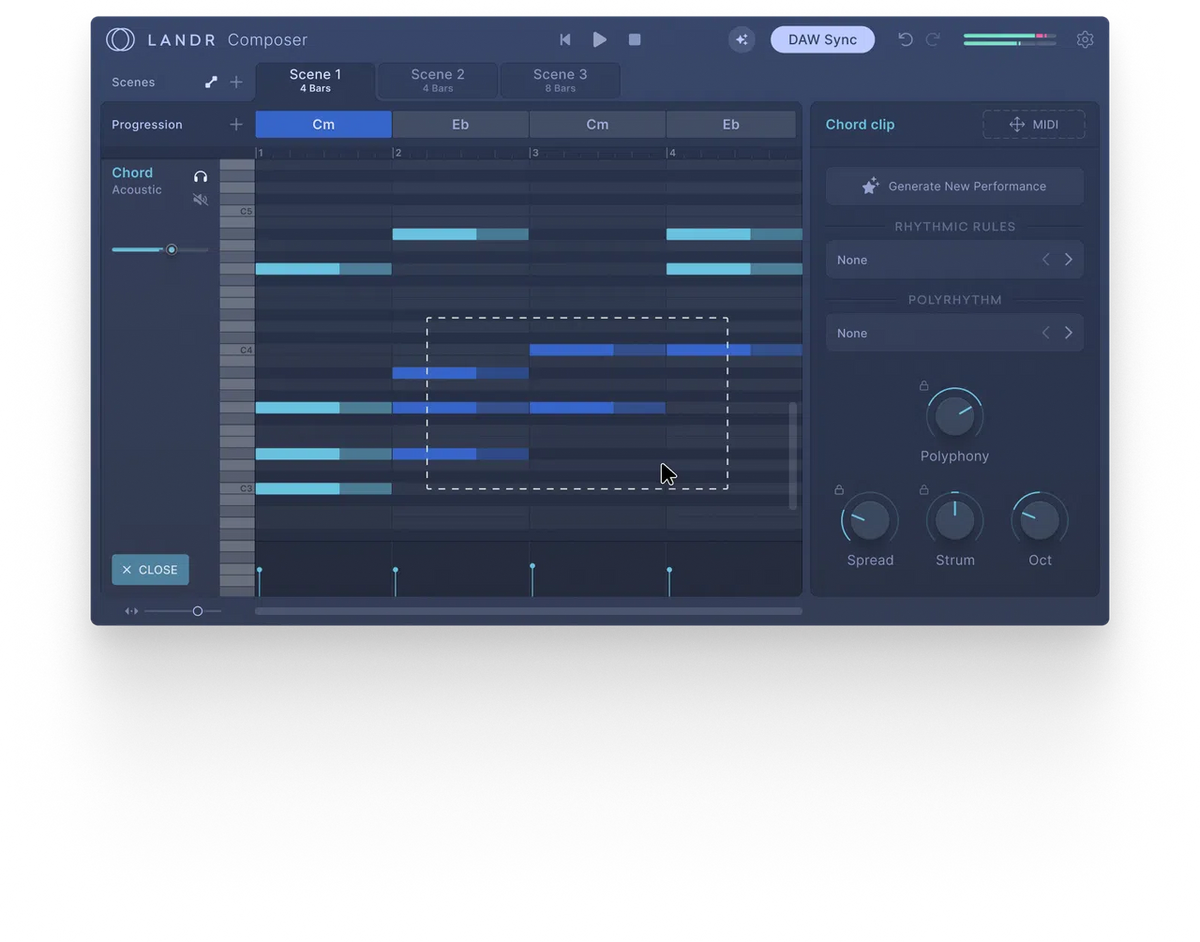Unmute the Chord track
The height and width of the screenshot is (942, 1200).
tap(201, 199)
